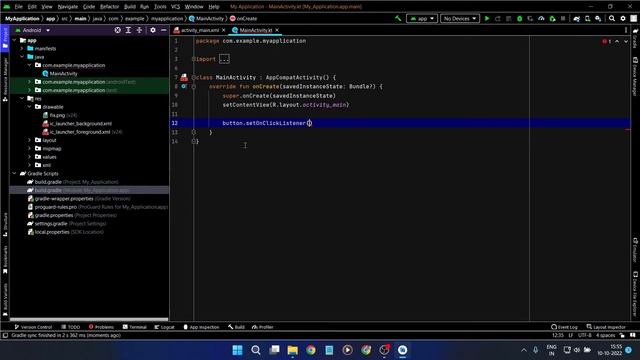640x360 pixels.
Task: Open IDE settings gear in main toolbar
Action: point(623,18)
